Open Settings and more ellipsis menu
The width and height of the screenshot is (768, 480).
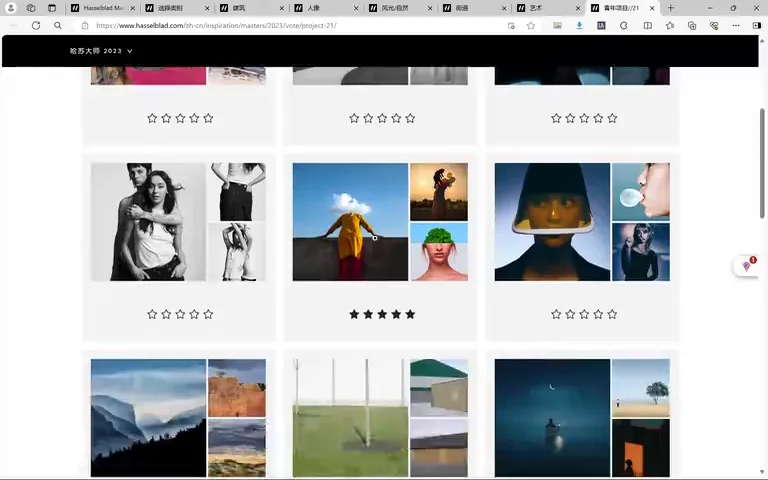coord(736,25)
